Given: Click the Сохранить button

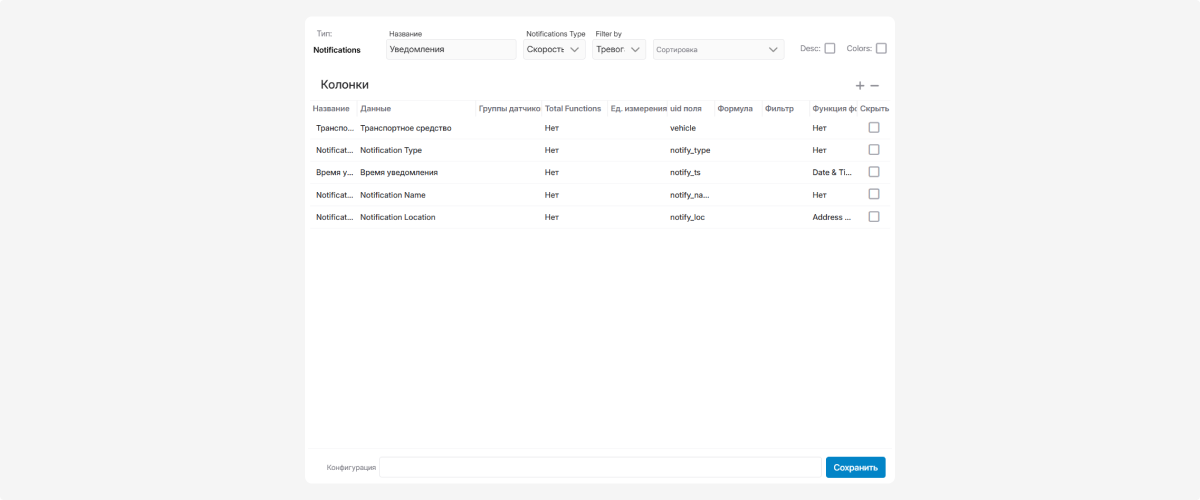Looking at the screenshot, I should 855,467.
